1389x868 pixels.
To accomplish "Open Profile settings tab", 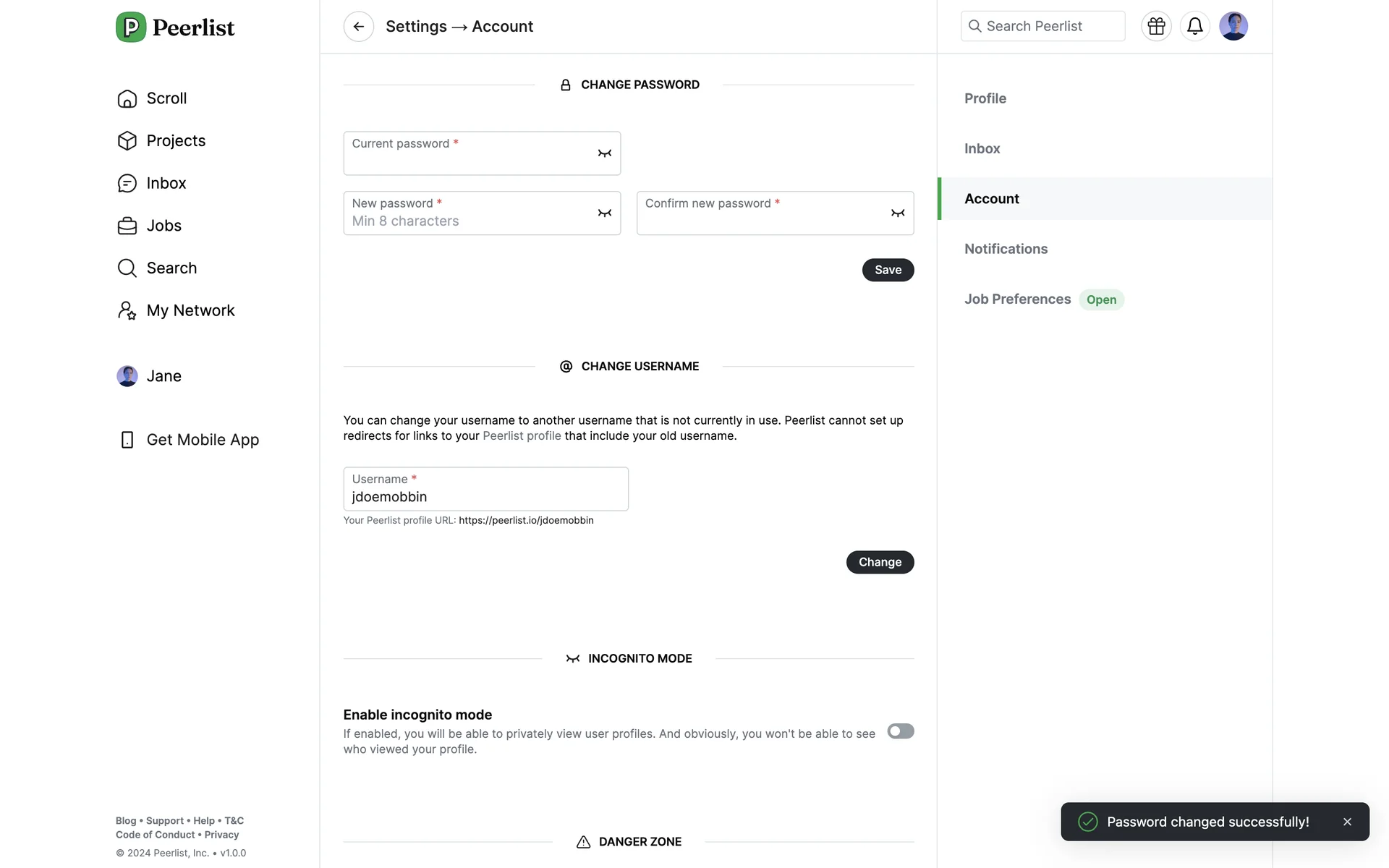I will tap(985, 98).
